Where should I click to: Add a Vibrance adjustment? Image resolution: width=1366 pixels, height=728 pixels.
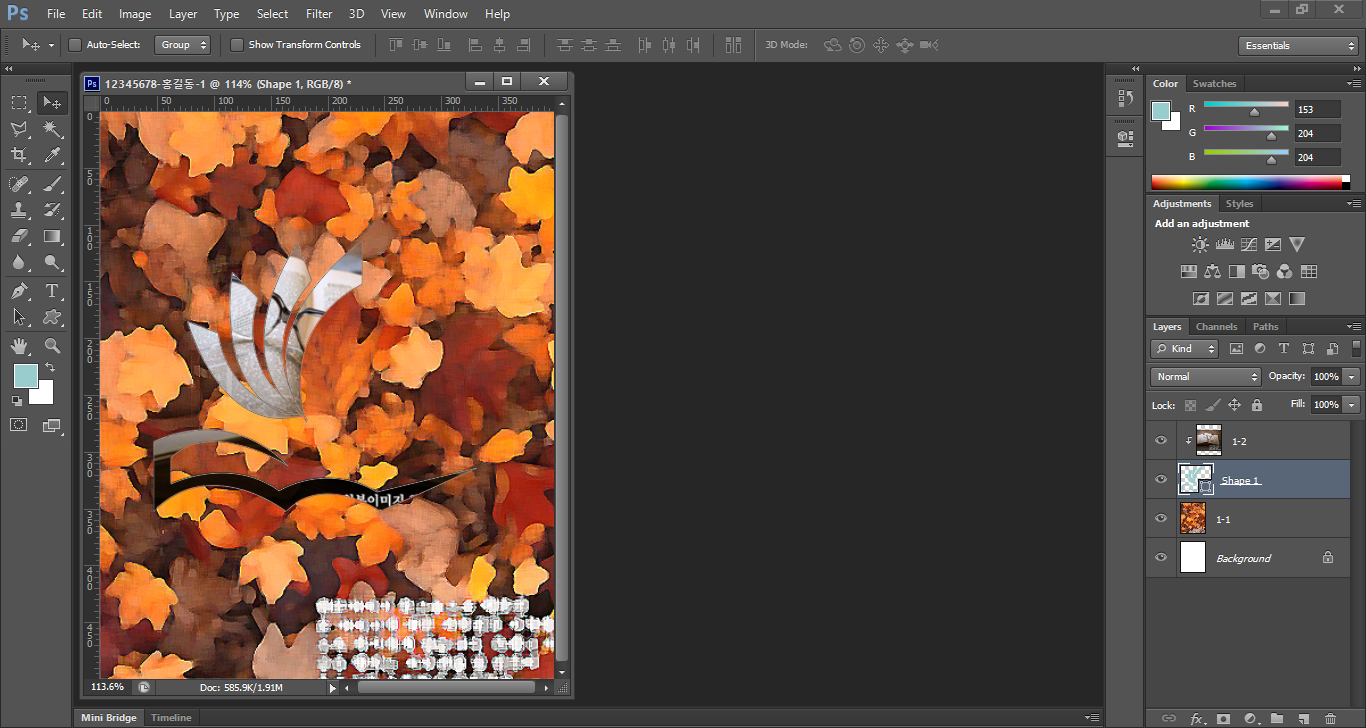click(x=1297, y=244)
